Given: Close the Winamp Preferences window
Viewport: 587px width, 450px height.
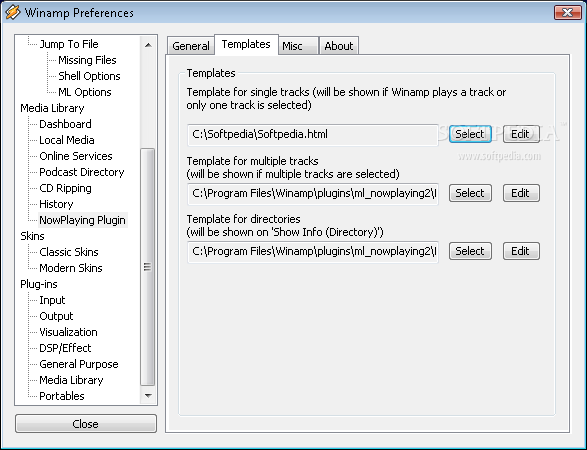Looking at the screenshot, I should pos(568,12).
